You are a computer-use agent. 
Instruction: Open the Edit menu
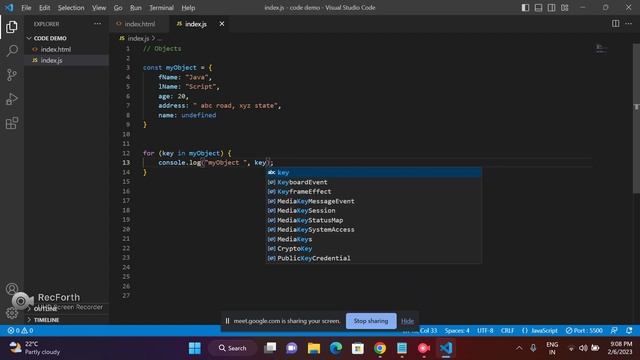point(44,8)
